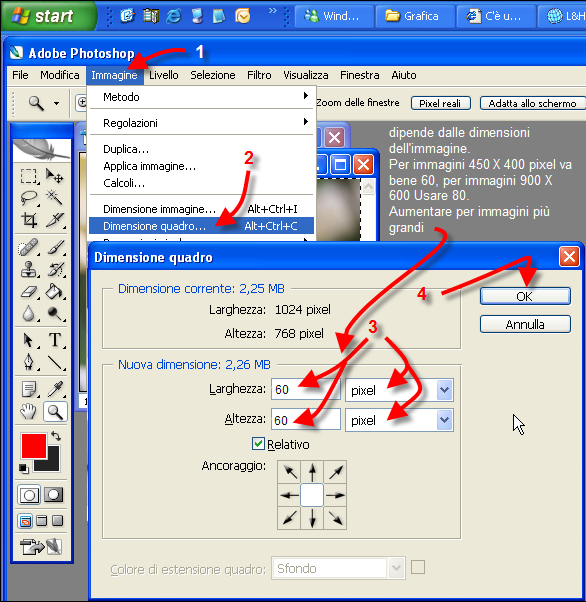The height and width of the screenshot is (602, 586).
Task: Select the Crop tool
Action: pos(29,220)
